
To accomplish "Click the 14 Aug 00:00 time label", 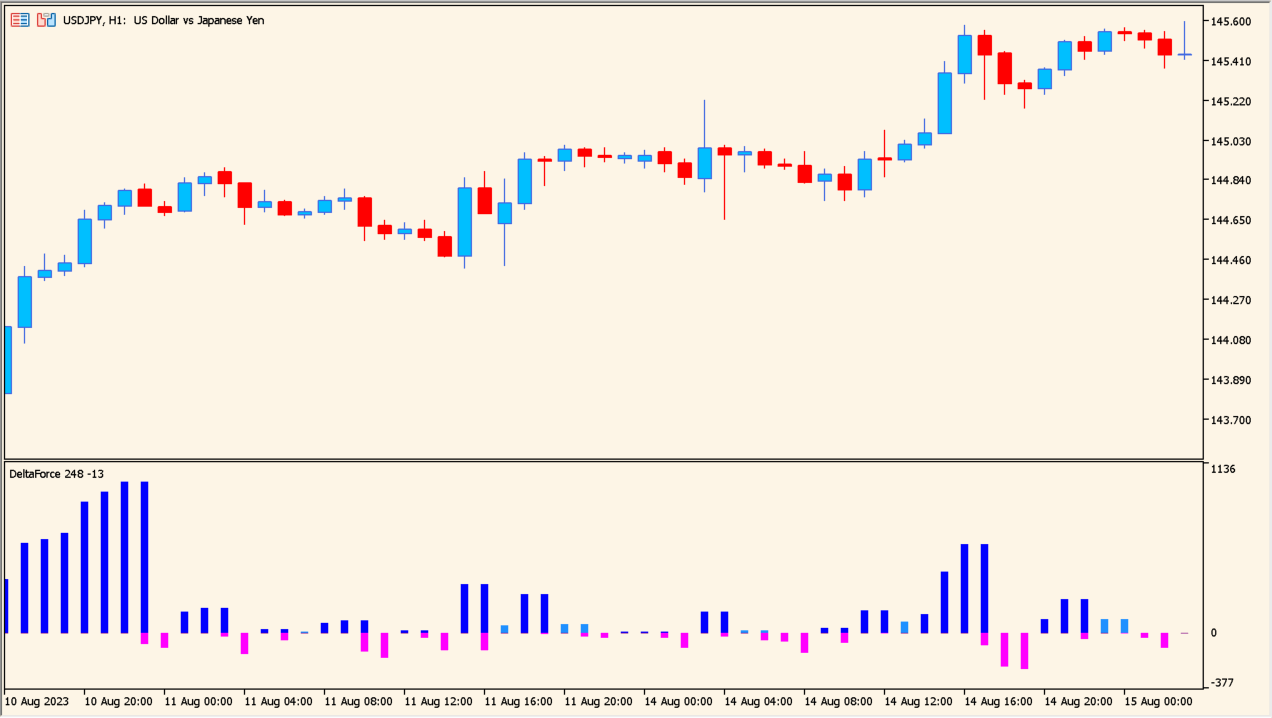I will (677, 702).
